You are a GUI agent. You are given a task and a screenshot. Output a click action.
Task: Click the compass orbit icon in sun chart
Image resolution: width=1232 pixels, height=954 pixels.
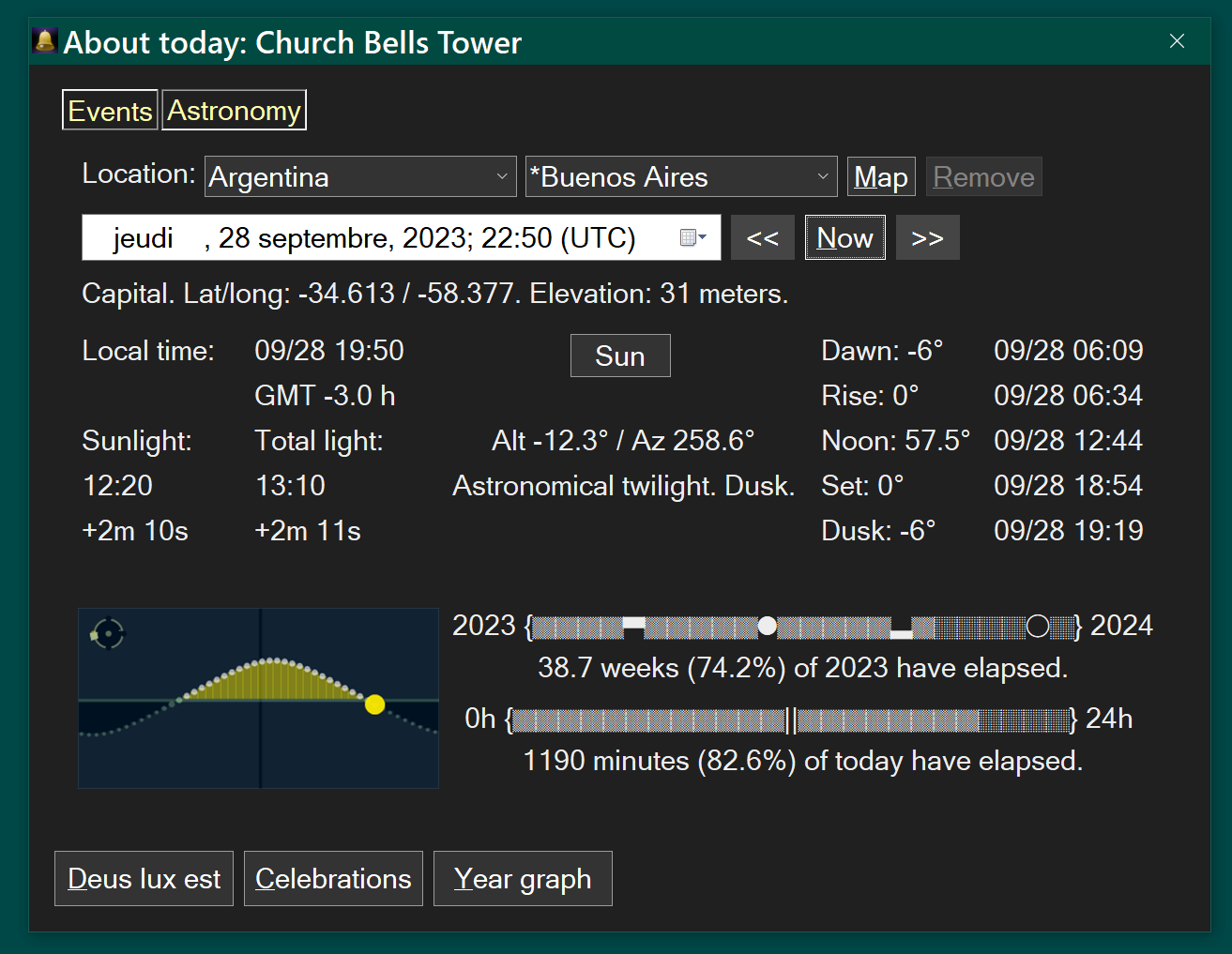[x=108, y=634]
